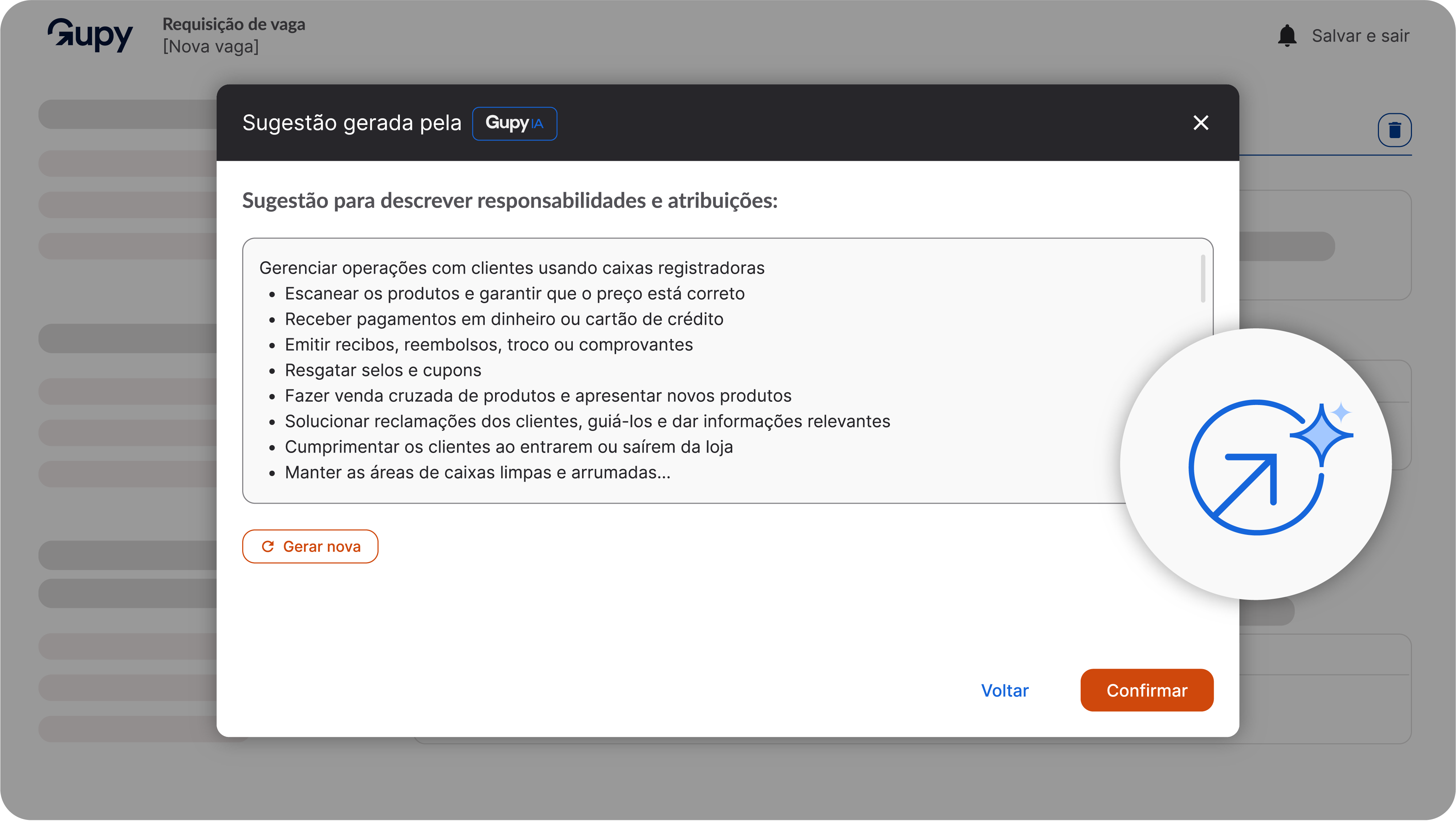
Task: Click "Fazer venda cruzada de produtos" line
Action: 538,395
